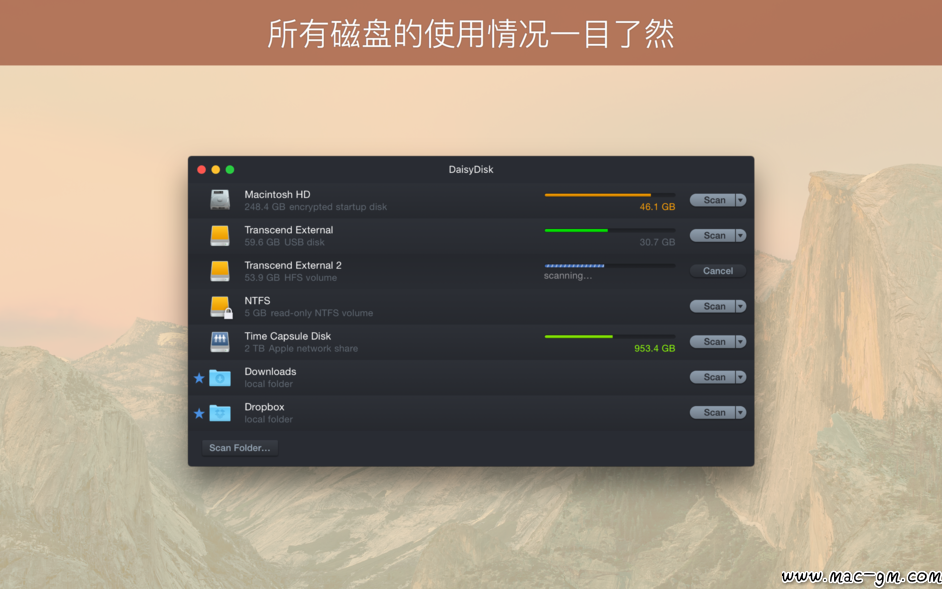Click the Macintosh HD drive icon

[220, 200]
